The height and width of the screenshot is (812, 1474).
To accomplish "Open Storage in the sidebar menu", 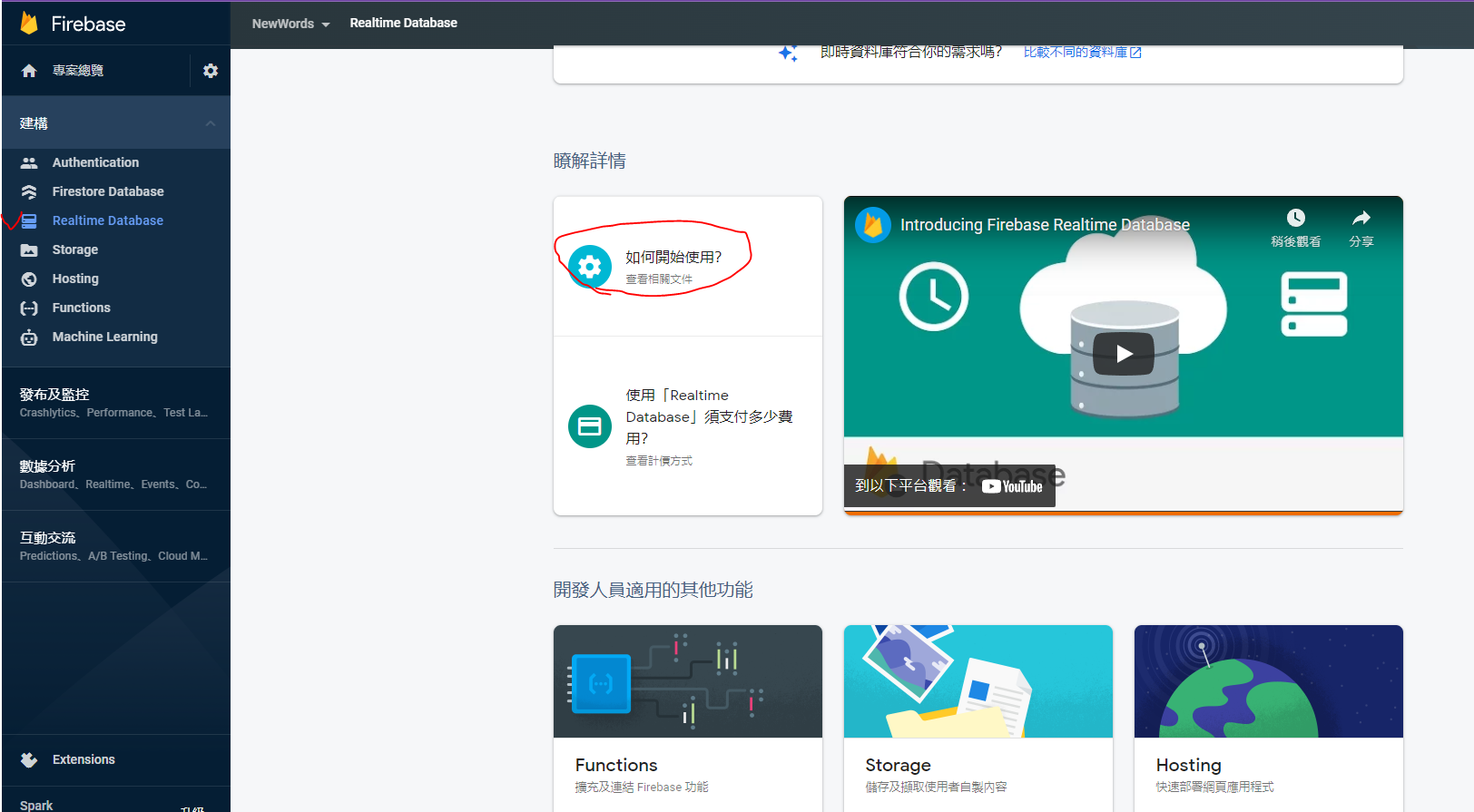I will [75, 249].
